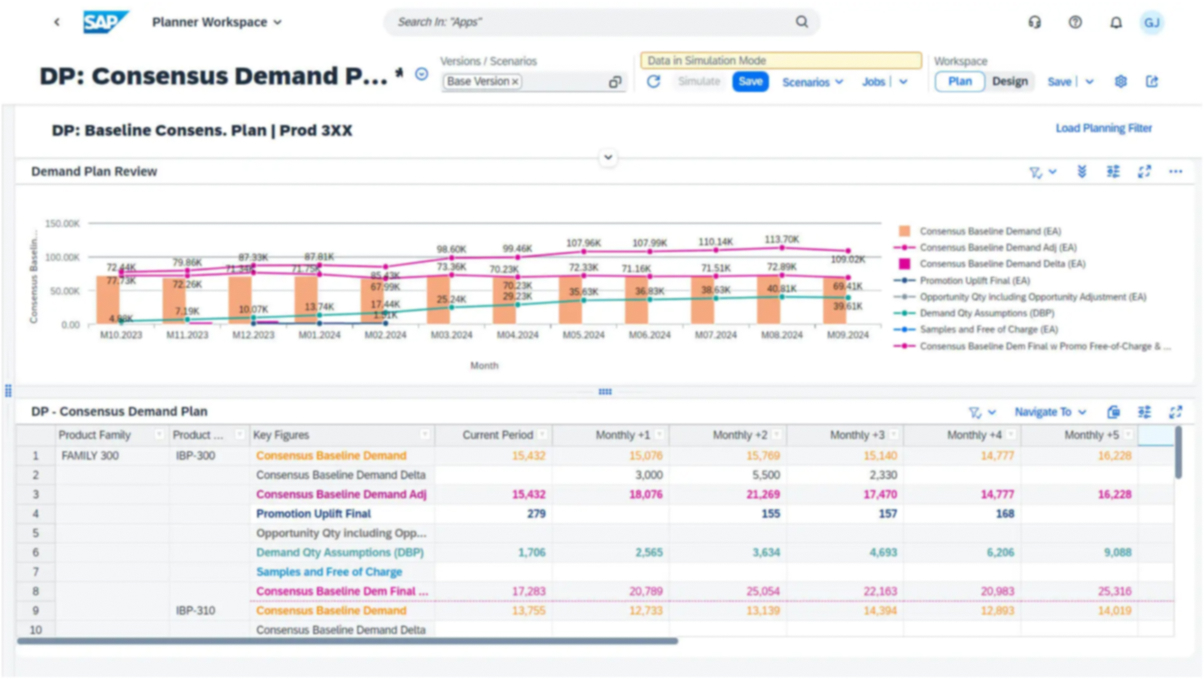Toggle Consensus Baseline Demand (EA) legend series
1204x679 pixels.
coord(989,231)
